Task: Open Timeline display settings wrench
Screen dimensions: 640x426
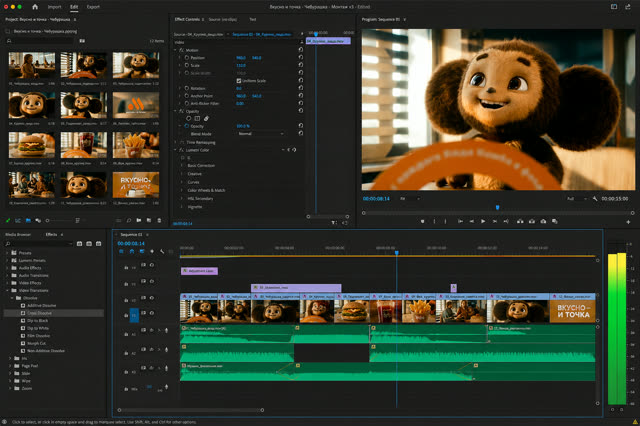Action: click(x=162, y=251)
